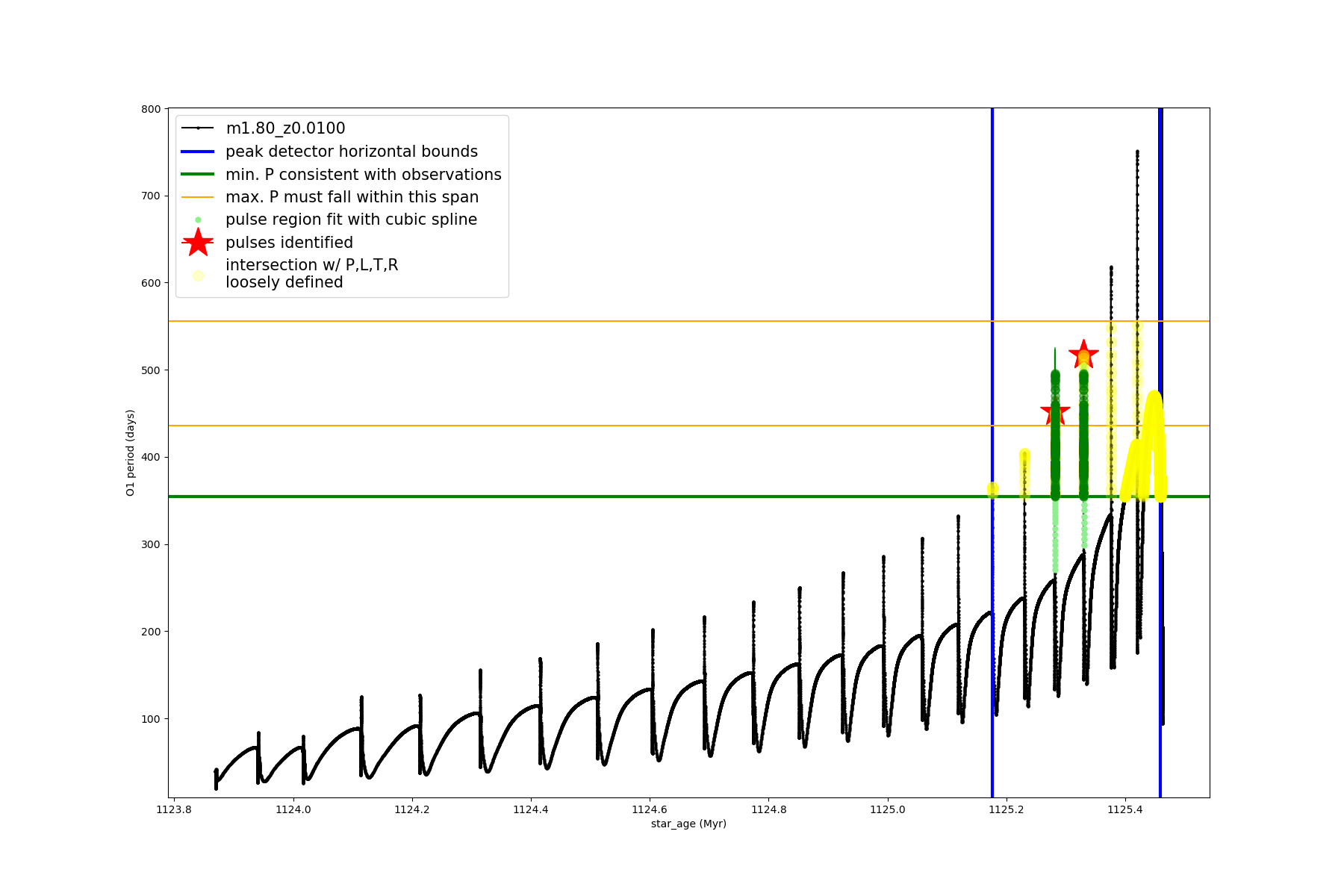Click the black line sample in the legend
The height and width of the screenshot is (896, 1344).
click(x=198, y=128)
